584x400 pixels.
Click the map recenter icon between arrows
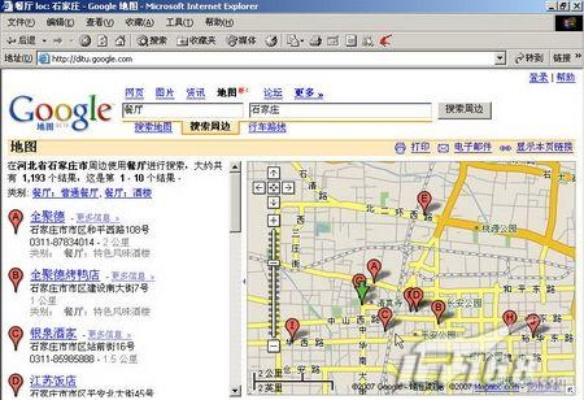coord(273,187)
